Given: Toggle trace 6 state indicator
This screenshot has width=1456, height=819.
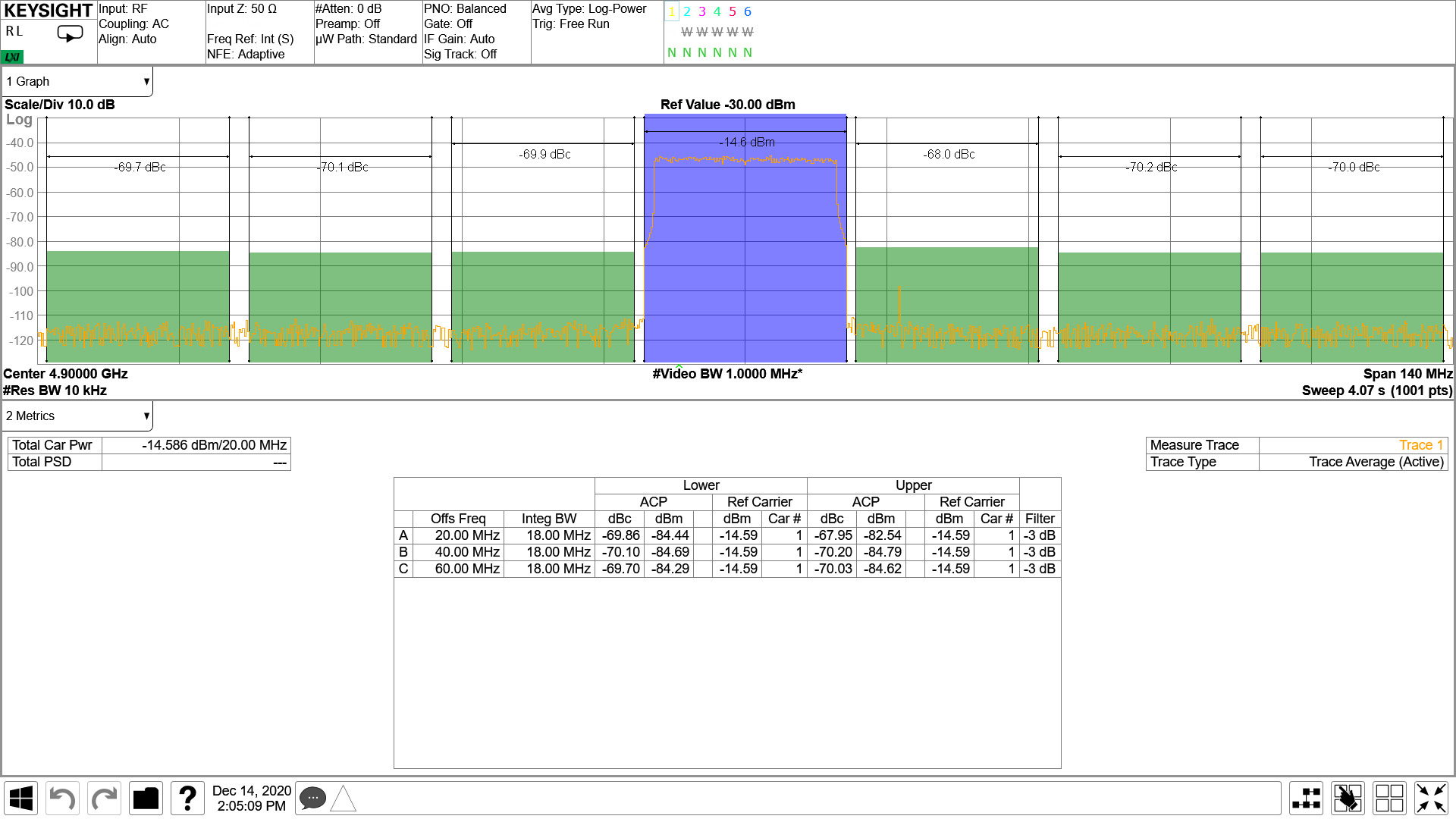Looking at the screenshot, I should [x=748, y=52].
